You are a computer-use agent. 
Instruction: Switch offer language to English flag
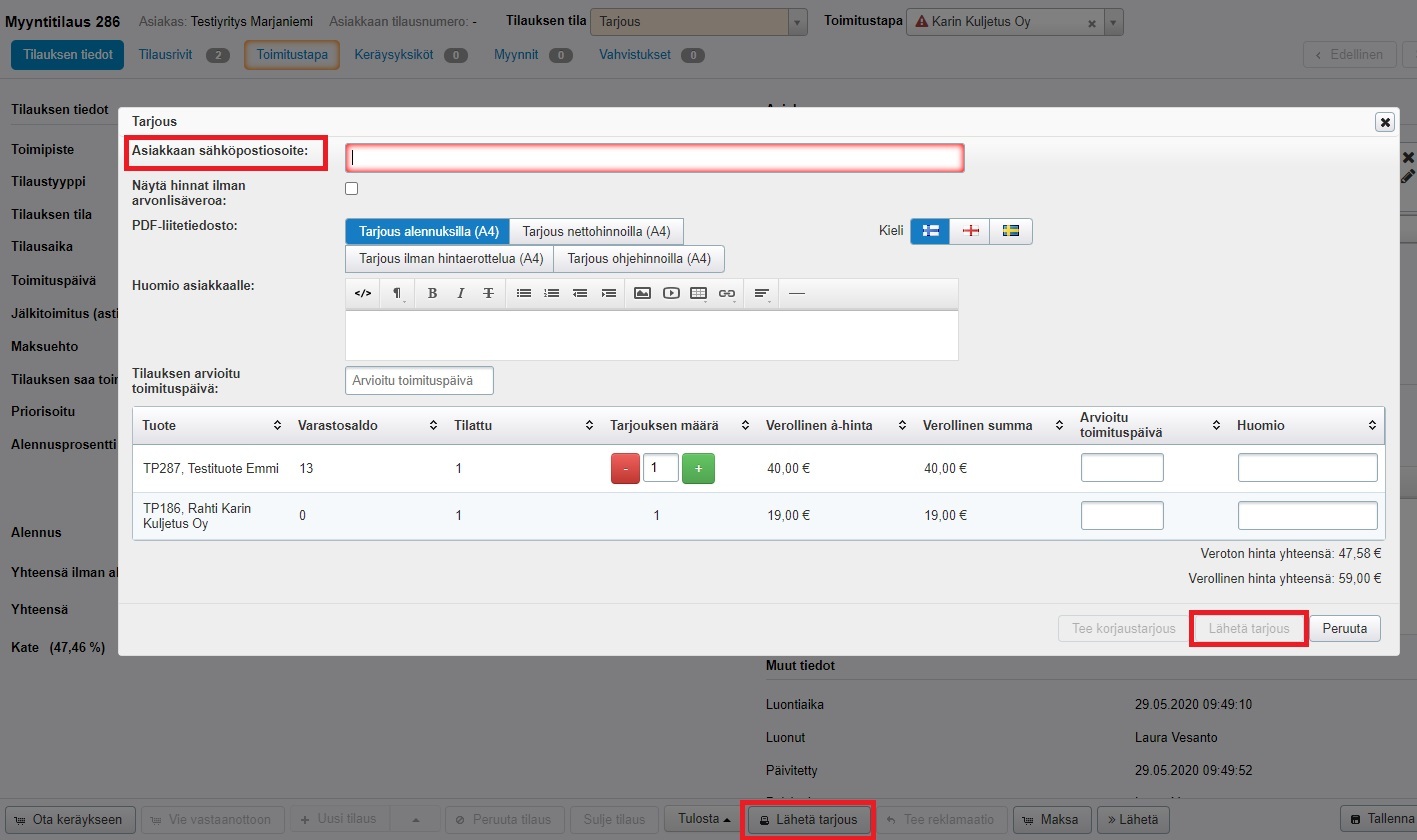point(969,231)
